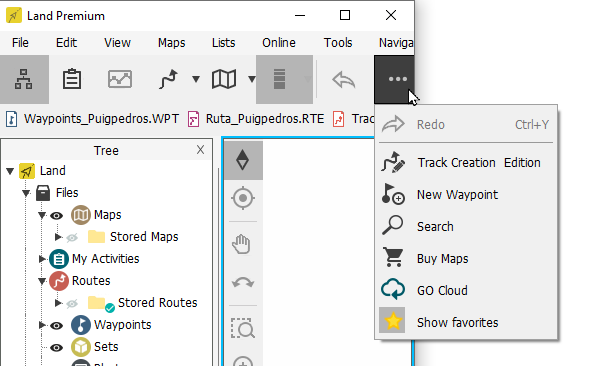This screenshot has width=599, height=366.
Task: Open the Maps menu
Action: click(x=172, y=43)
